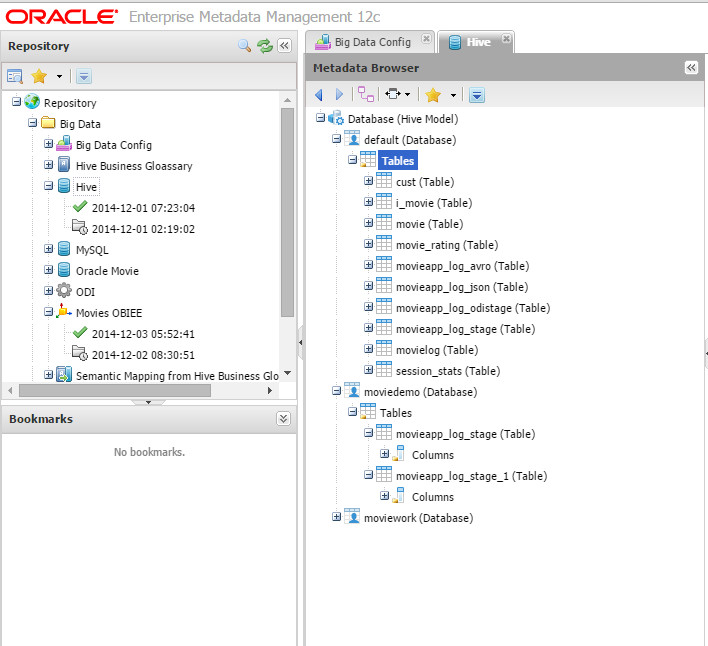The image size is (708, 646).
Task: Expand the Big Data Config tree node
Action: 48,144
